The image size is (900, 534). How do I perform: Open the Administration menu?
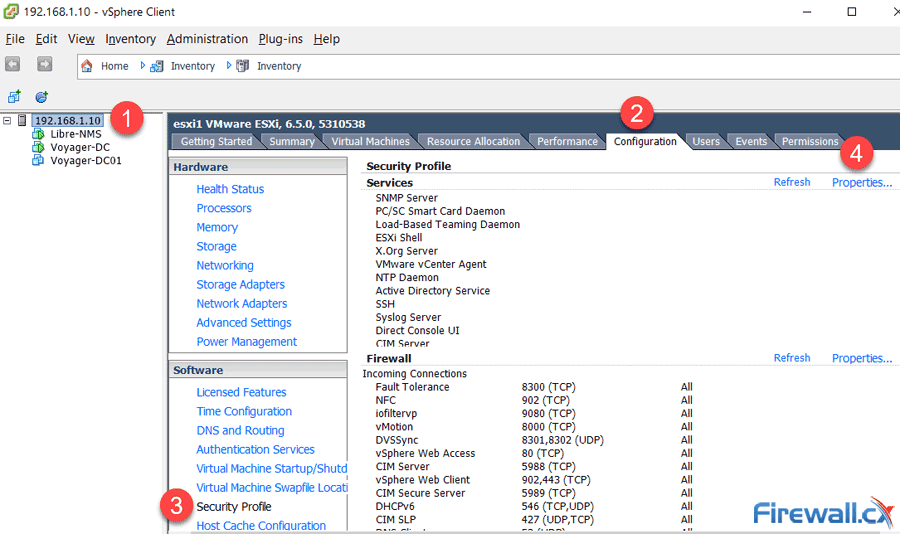pos(207,39)
